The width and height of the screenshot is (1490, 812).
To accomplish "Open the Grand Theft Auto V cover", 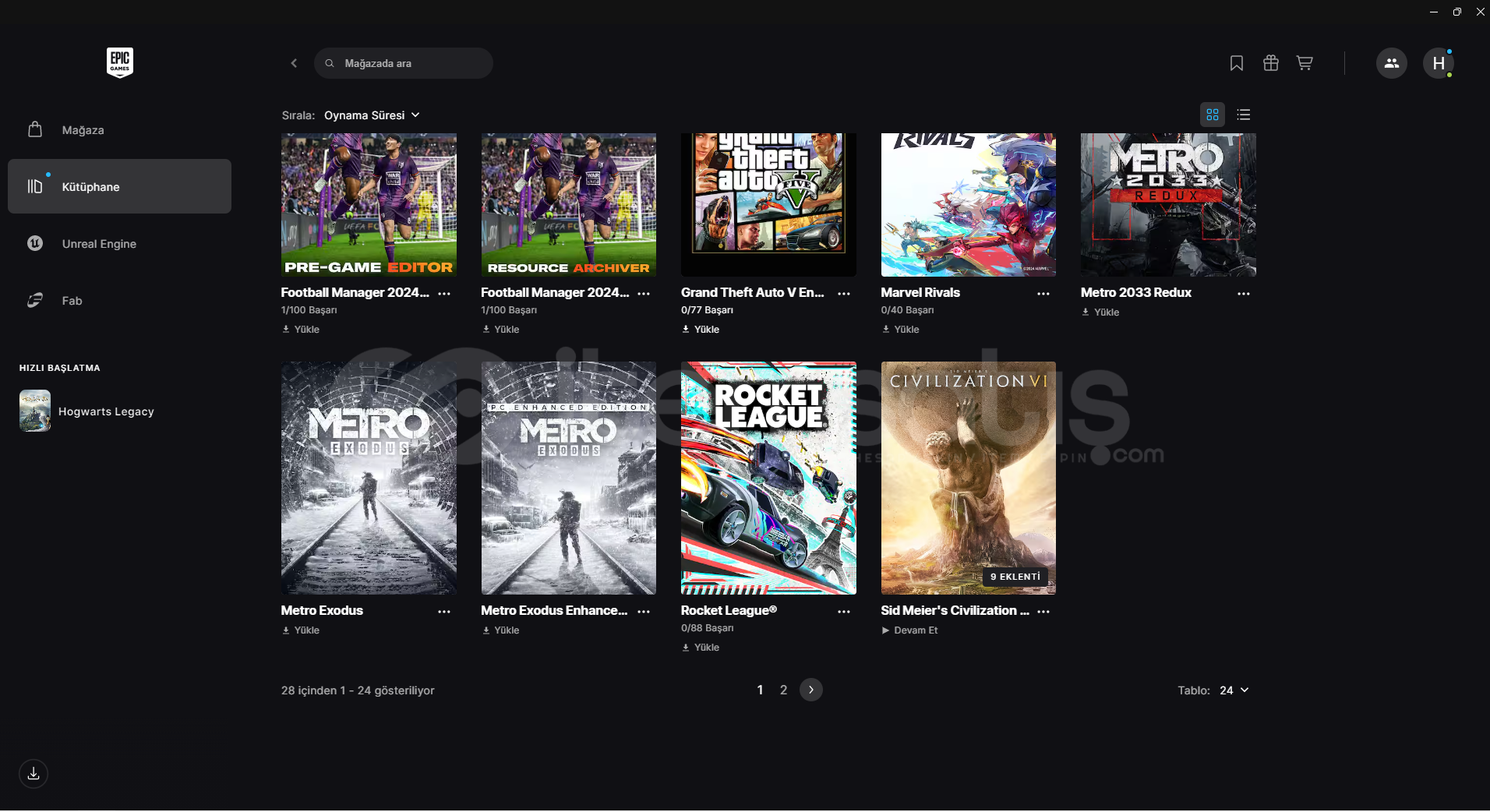I will [x=768, y=205].
